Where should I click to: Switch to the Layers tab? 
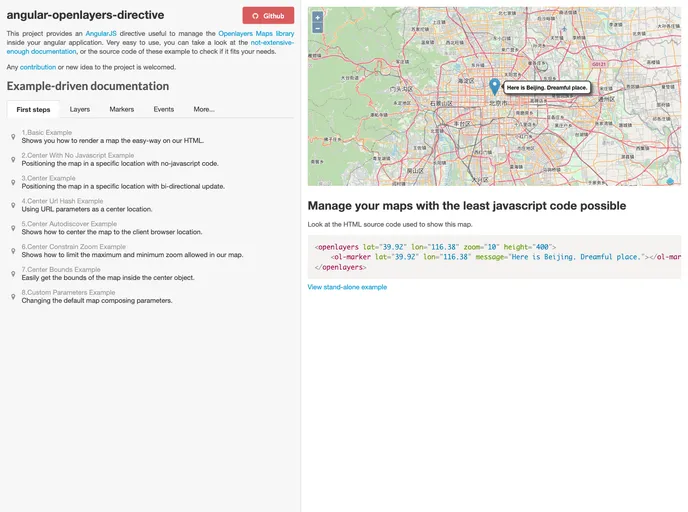coord(80,109)
